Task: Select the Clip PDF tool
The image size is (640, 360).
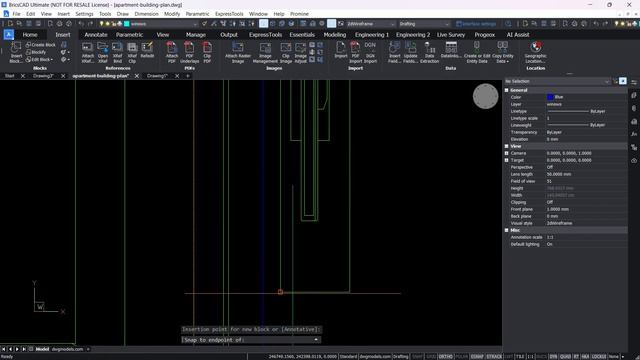Action: point(207,52)
